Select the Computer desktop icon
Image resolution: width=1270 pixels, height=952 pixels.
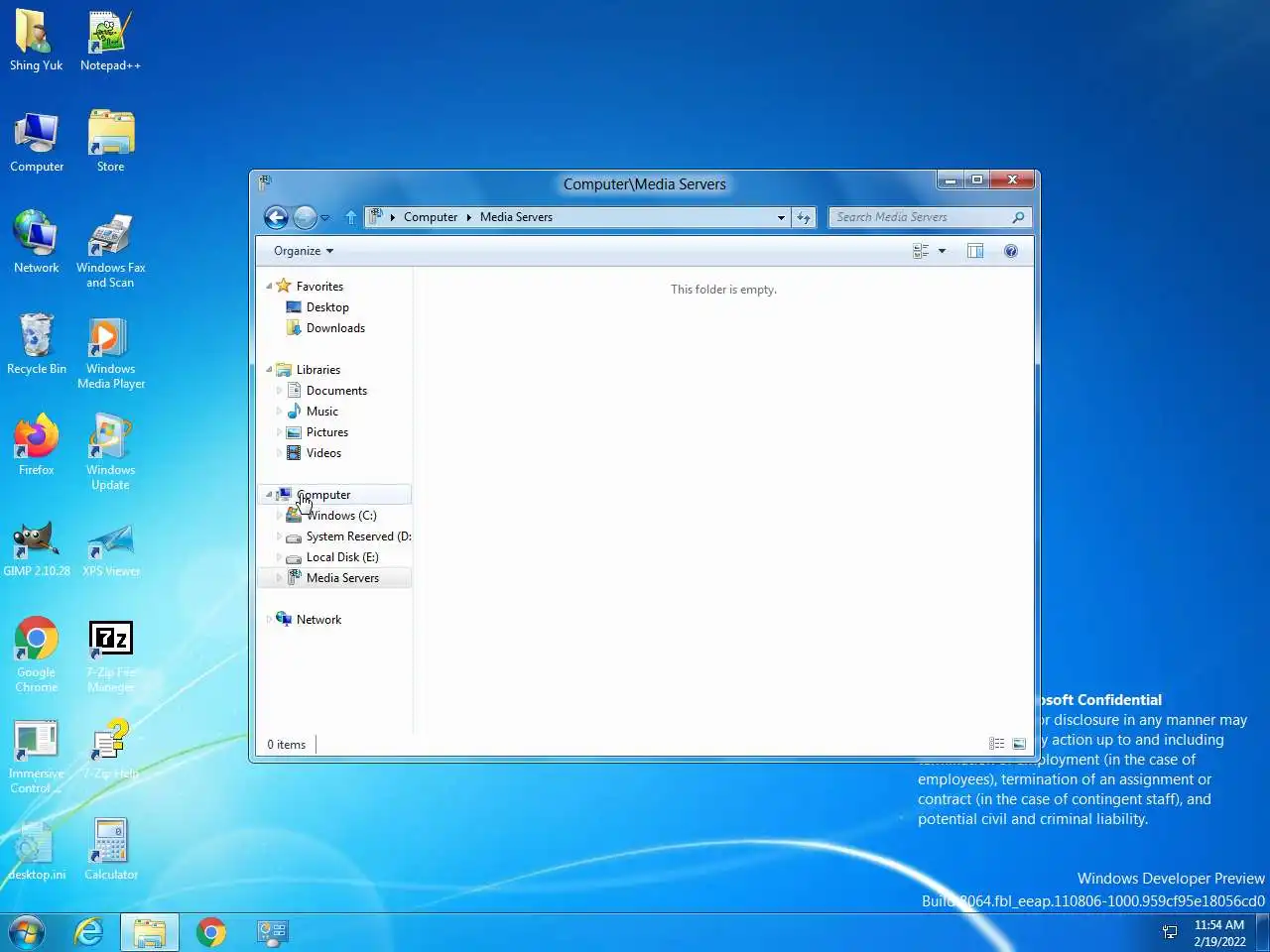37,142
